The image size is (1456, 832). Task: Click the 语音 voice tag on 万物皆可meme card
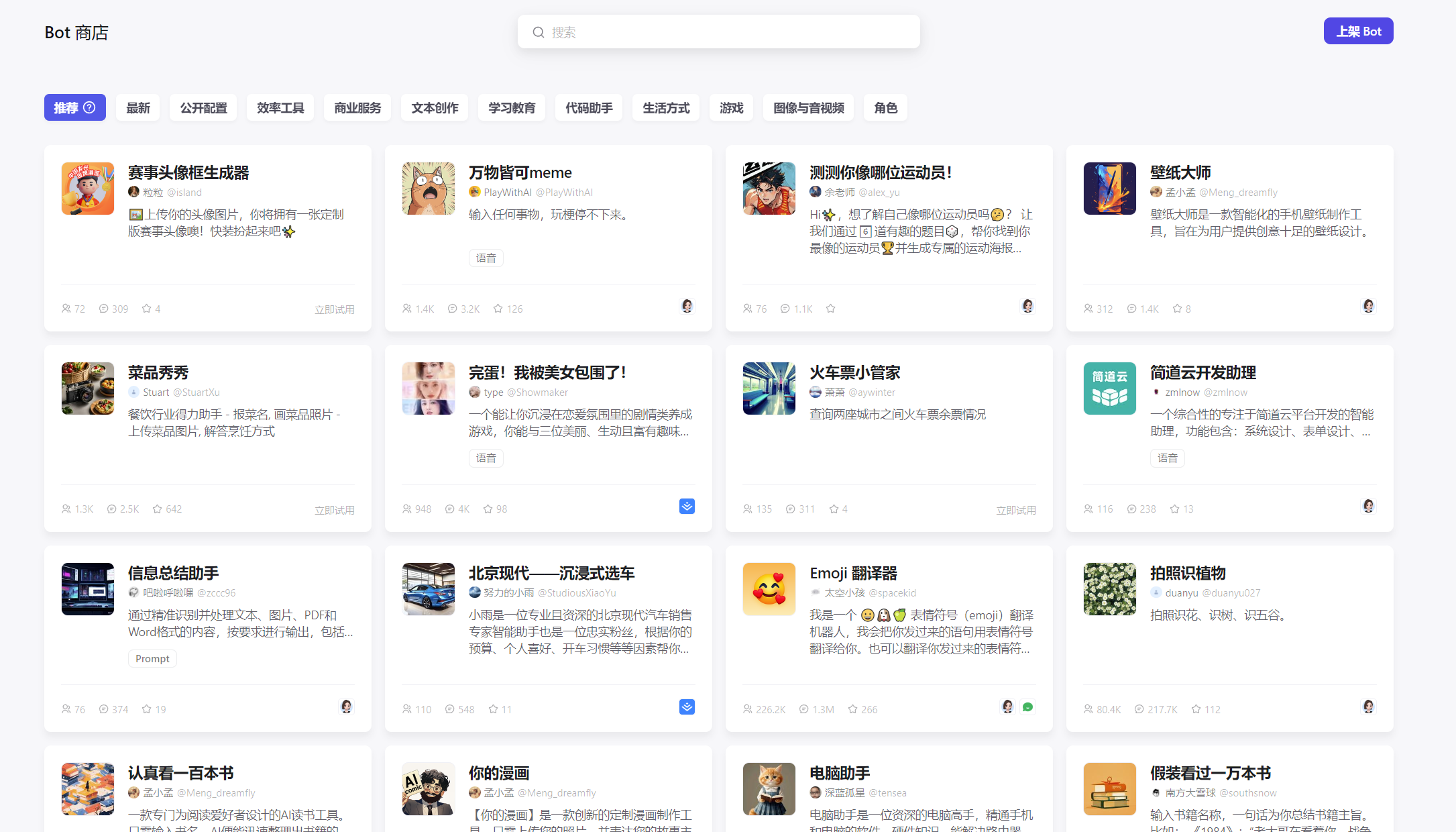tap(486, 258)
